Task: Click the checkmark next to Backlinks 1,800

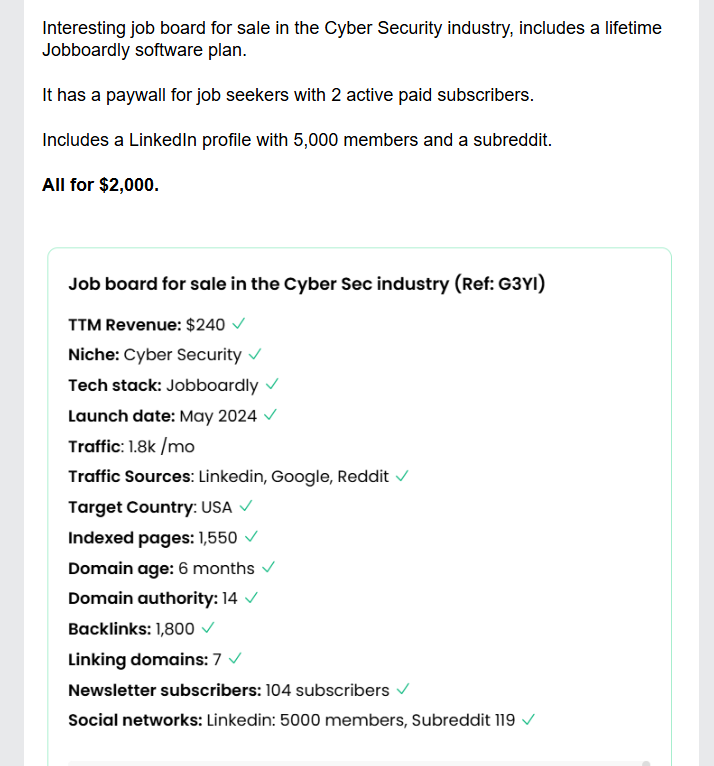Action: click(208, 629)
